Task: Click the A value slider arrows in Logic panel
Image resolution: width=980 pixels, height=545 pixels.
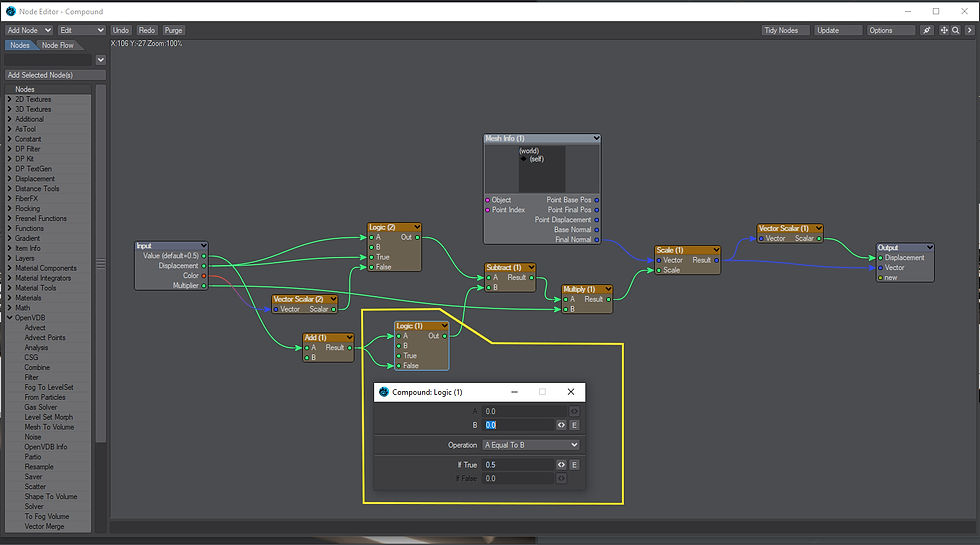Action: click(x=574, y=411)
